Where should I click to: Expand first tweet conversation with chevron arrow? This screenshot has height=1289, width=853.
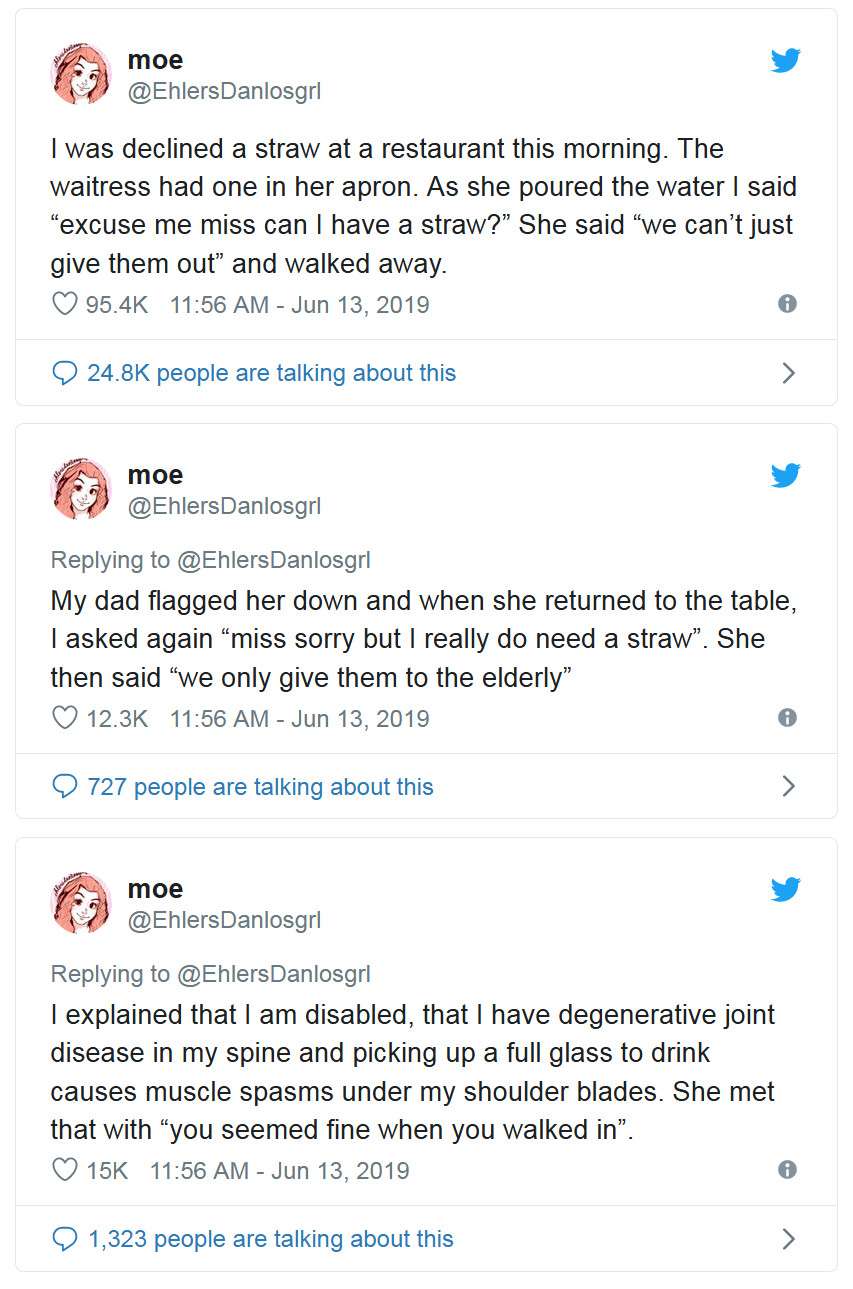[788, 373]
